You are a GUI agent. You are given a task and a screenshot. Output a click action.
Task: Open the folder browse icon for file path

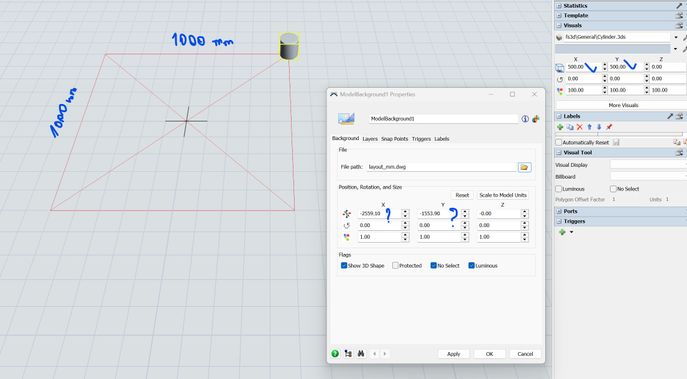(524, 167)
